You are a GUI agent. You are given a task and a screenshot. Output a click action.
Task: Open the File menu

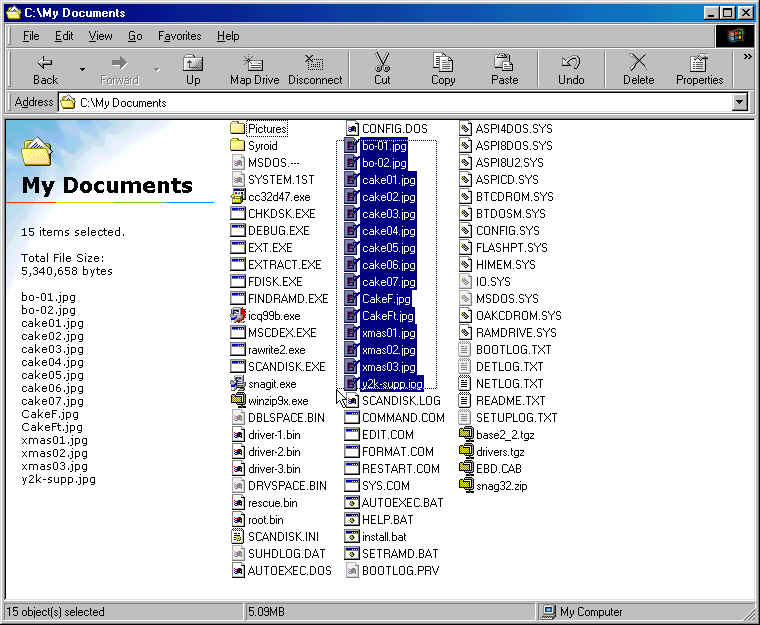[31, 36]
